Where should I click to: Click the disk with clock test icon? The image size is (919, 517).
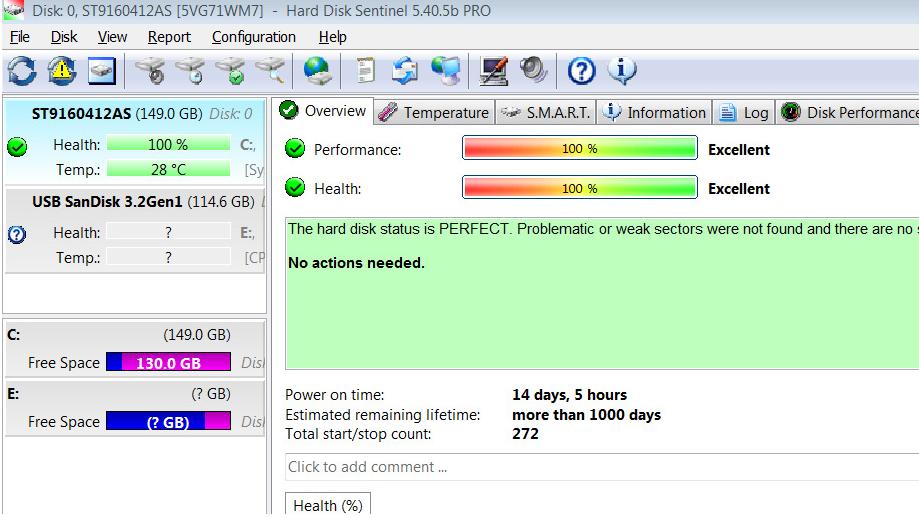coord(190,71)
